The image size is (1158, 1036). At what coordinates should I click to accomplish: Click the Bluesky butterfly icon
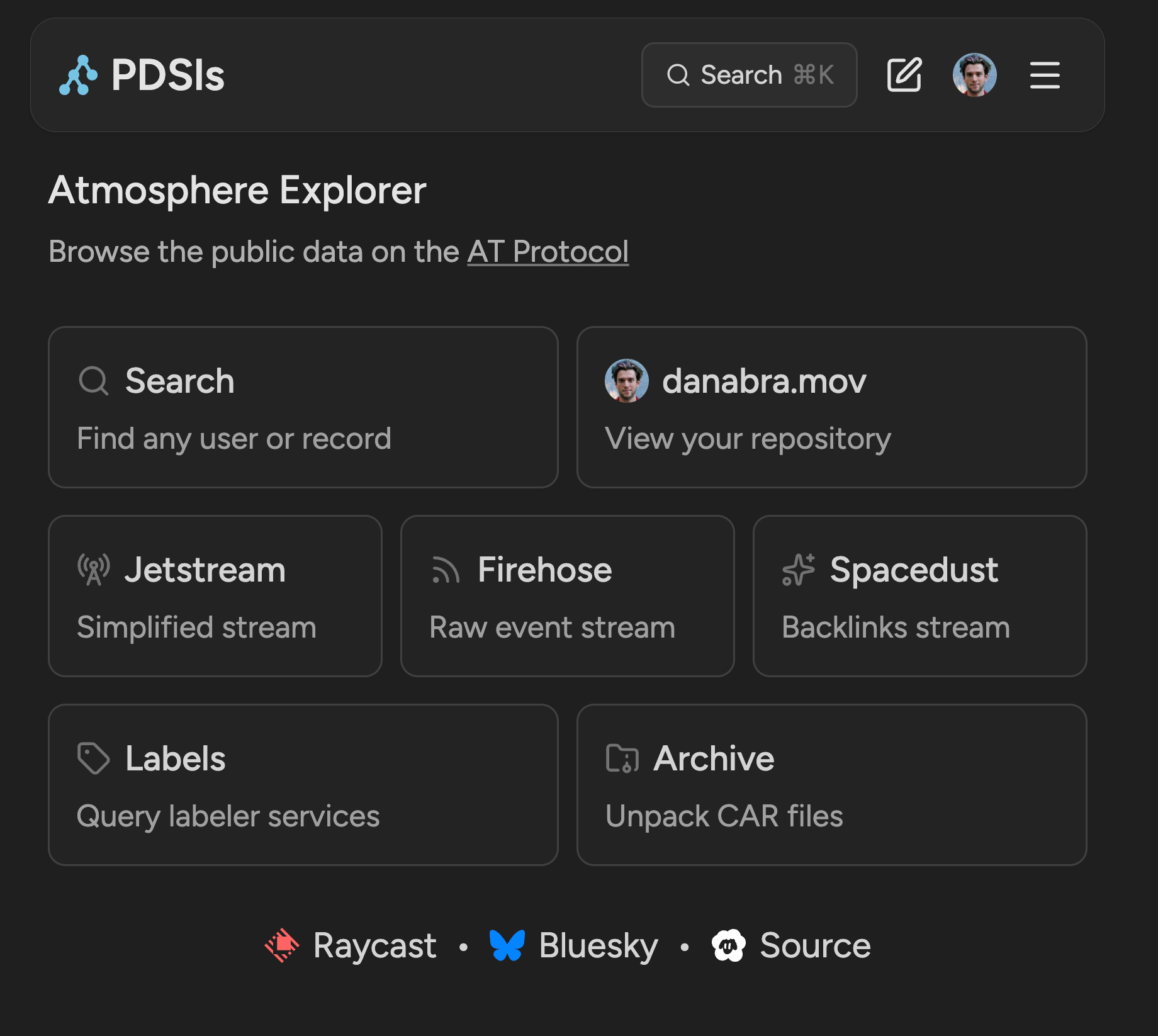coord(507,945)
